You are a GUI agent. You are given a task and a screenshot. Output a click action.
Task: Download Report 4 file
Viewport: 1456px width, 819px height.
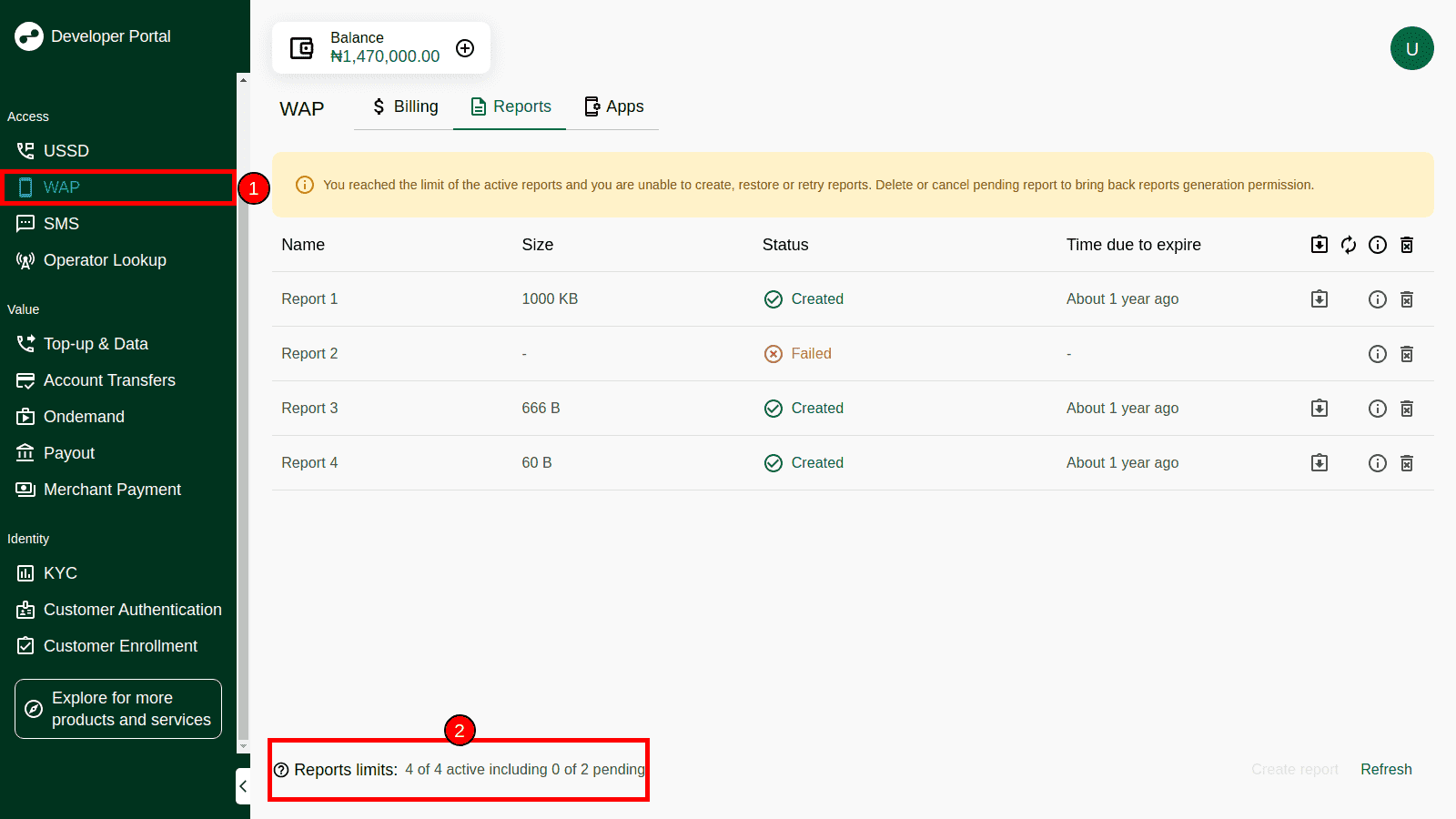[1319, 463]
